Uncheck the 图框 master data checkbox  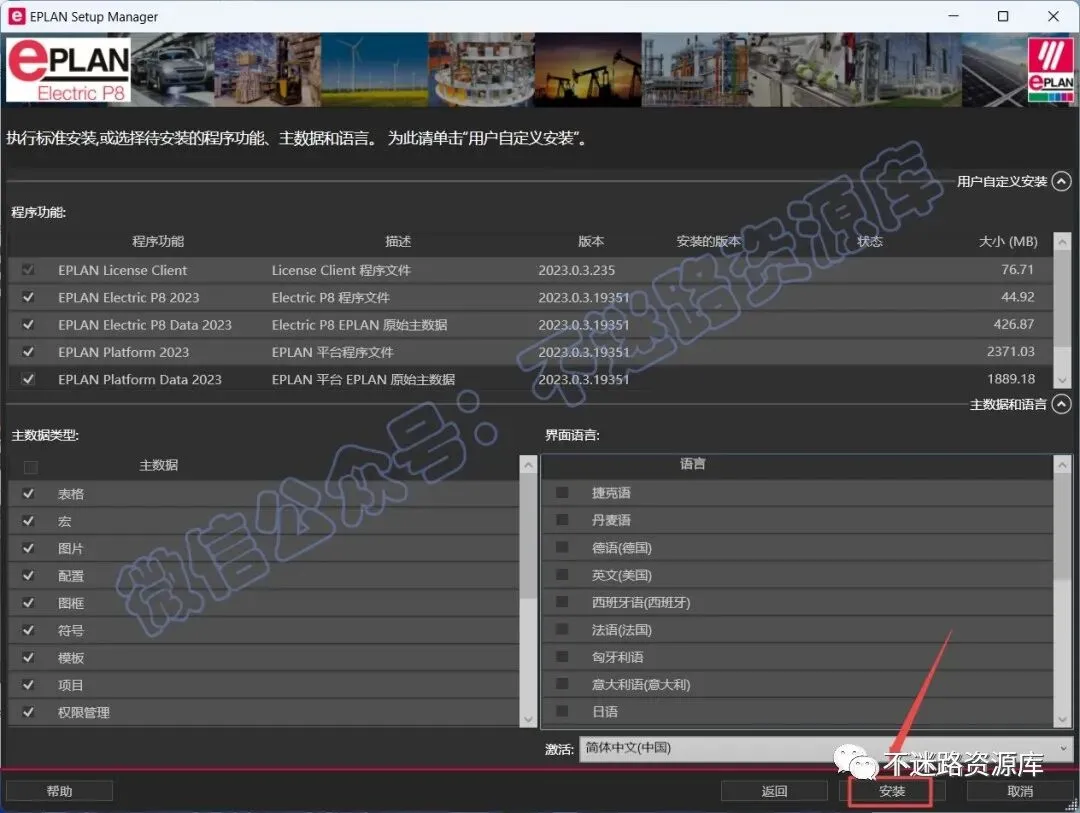[28, 603]
